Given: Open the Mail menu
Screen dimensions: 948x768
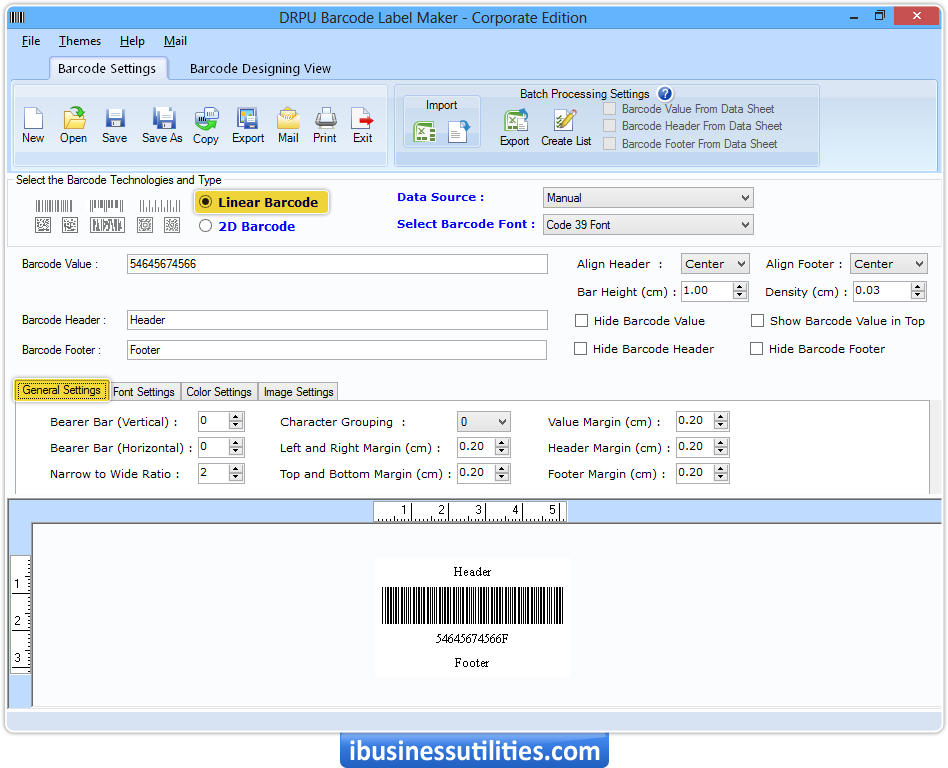Looking at the screenshot, I should [175, 41].
